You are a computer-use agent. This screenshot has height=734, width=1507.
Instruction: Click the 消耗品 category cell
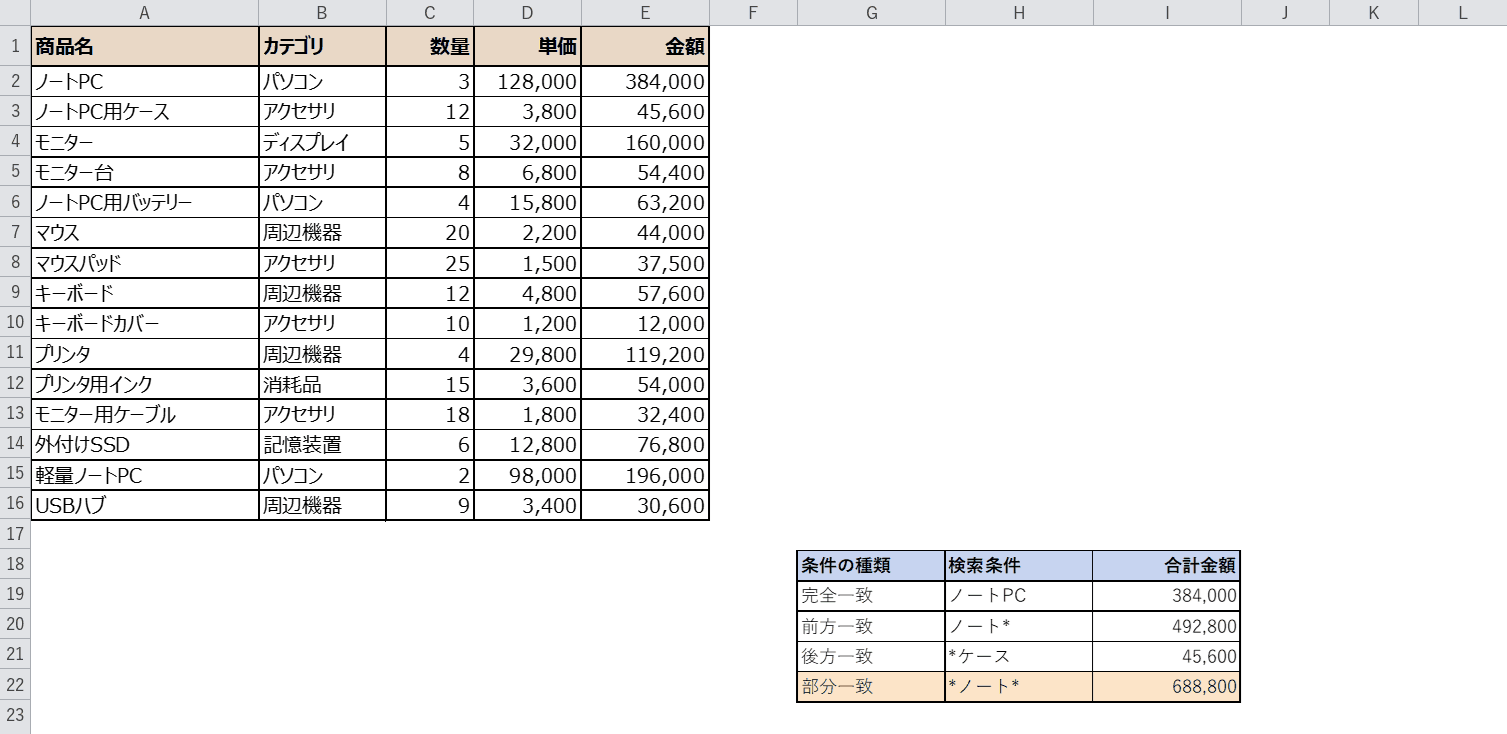click(322, 384)
